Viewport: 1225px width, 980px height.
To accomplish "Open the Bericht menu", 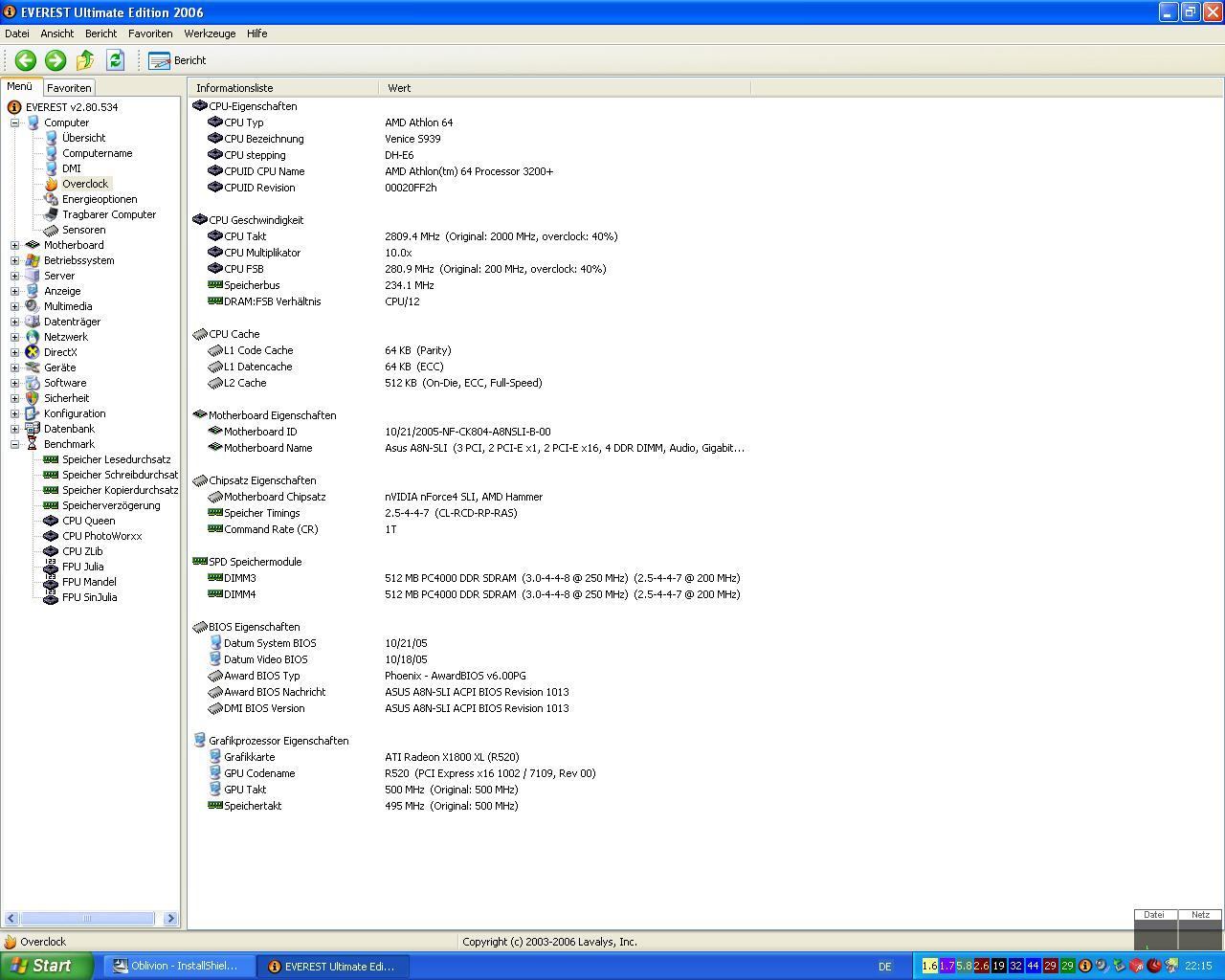I will (100, 33).
